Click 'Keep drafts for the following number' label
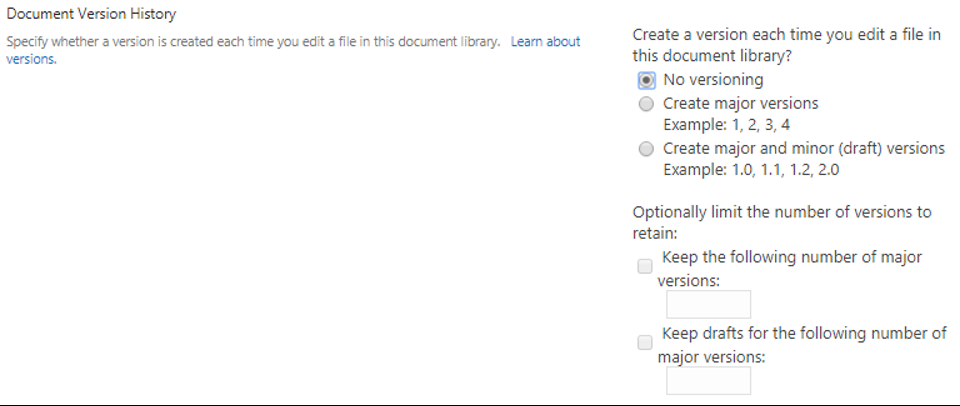The image size is (960, 406). [x=803, y=334]
